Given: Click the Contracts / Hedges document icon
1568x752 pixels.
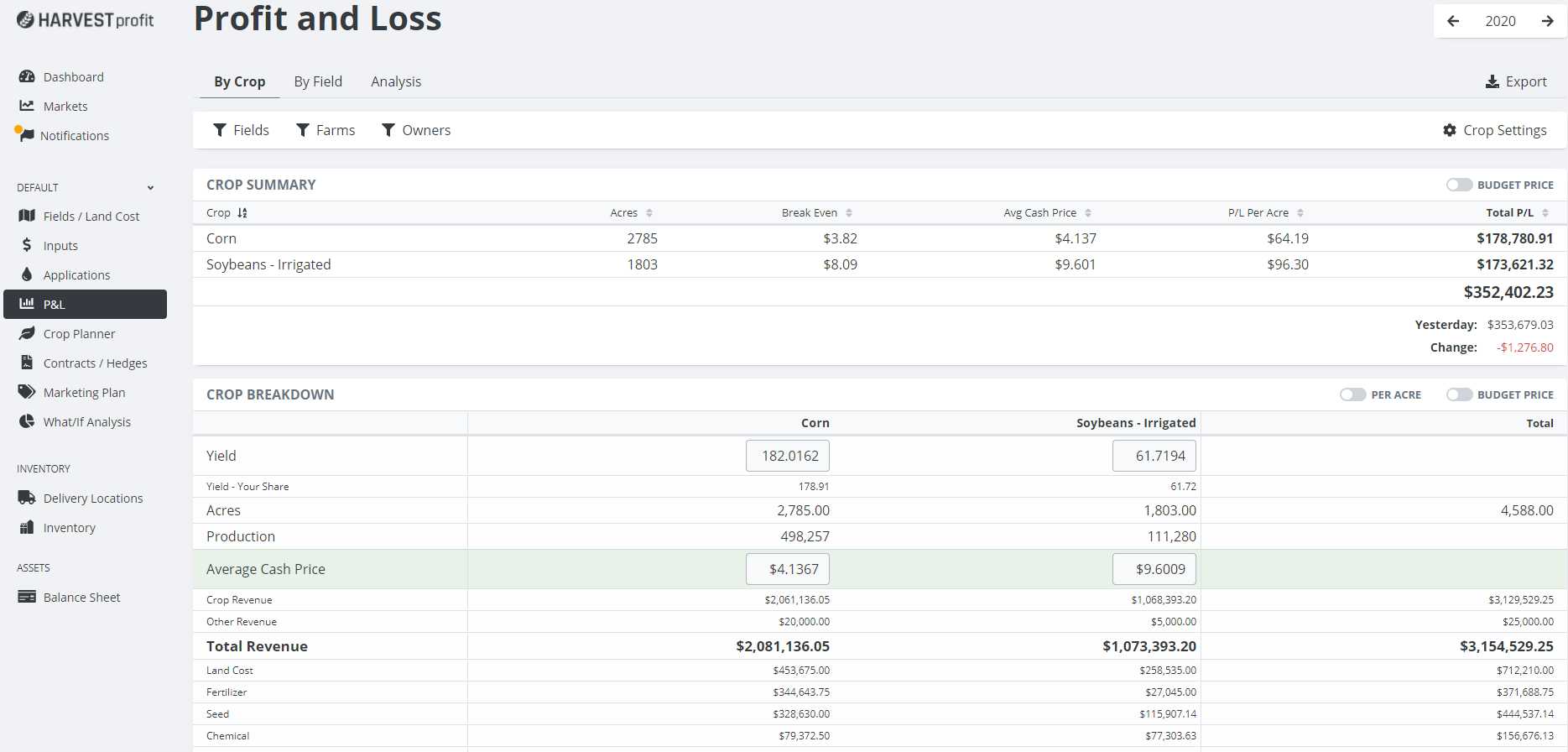Looking at the screenshot, I should (x=27, y=363).
